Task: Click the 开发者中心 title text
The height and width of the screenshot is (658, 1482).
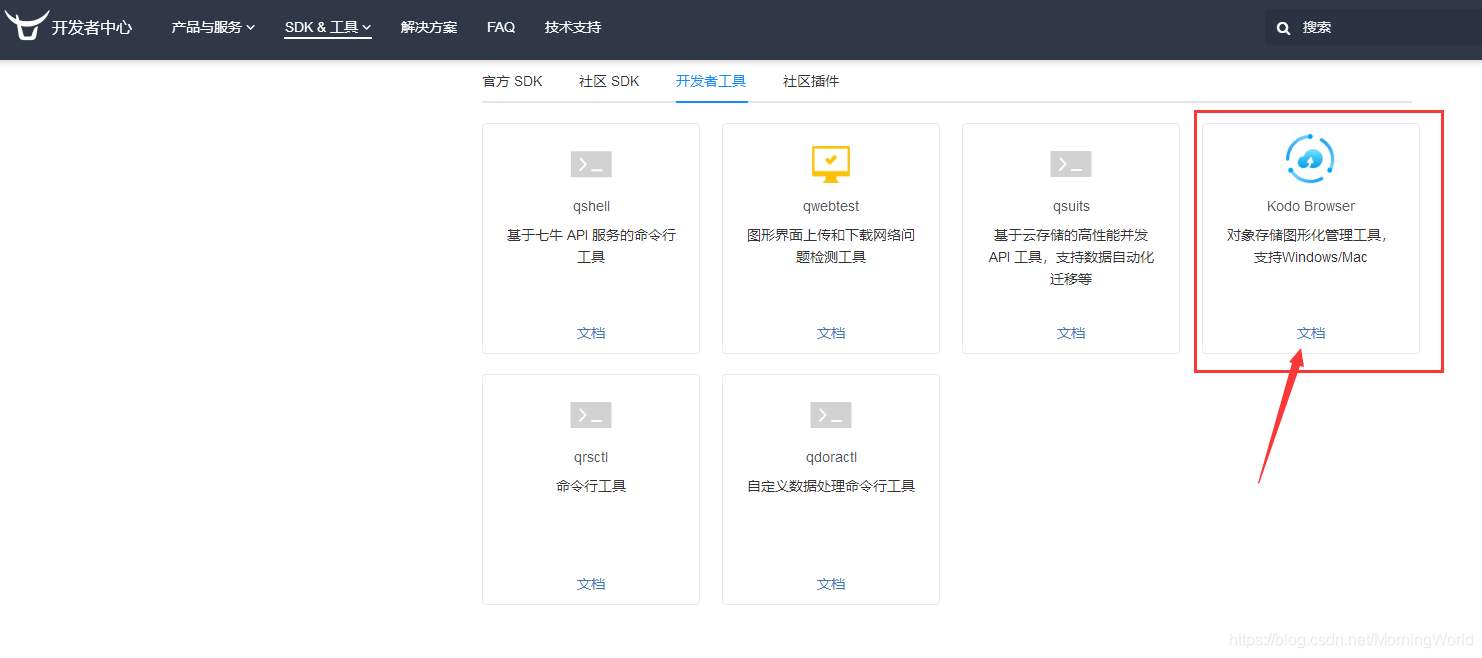Action: coord(92,27)
